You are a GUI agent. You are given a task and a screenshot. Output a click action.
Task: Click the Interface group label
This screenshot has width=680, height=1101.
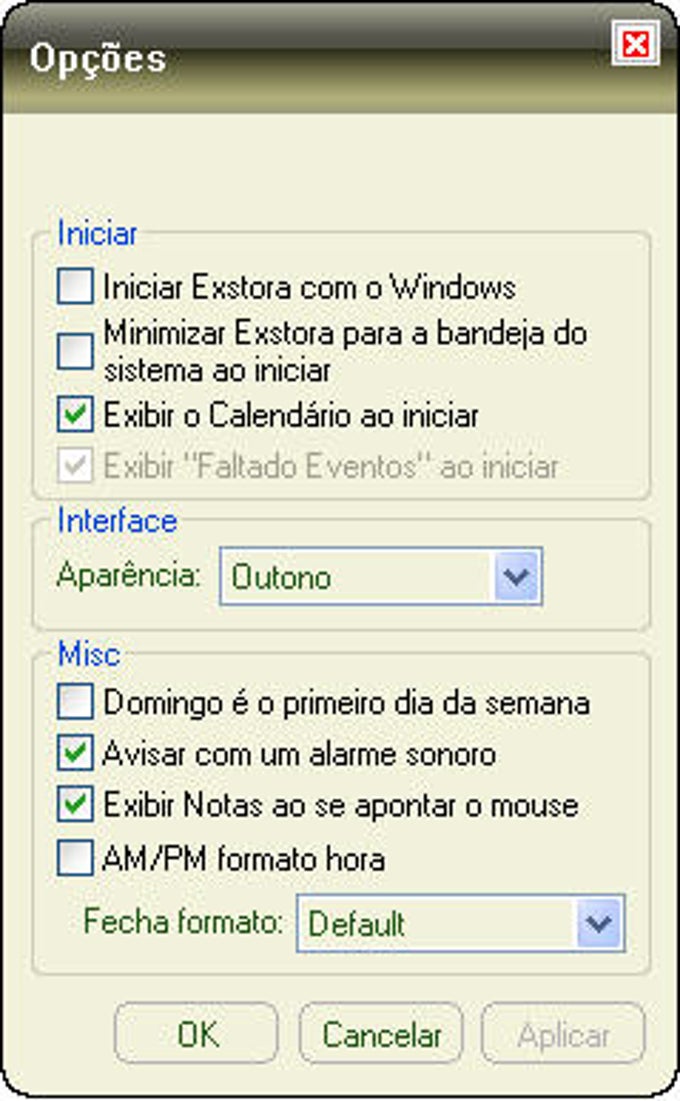click(117, 520)
